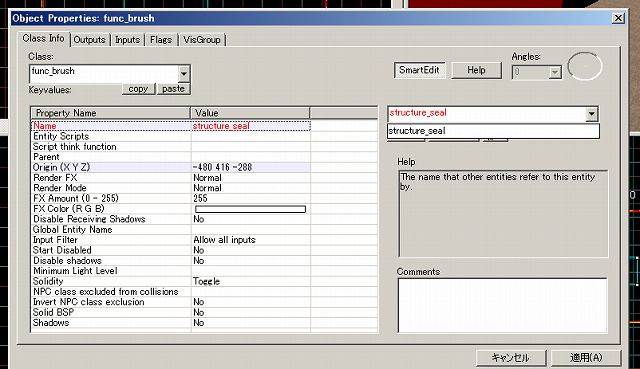
Task: Click the Help description text box
Action: click(x=503, y=214)
